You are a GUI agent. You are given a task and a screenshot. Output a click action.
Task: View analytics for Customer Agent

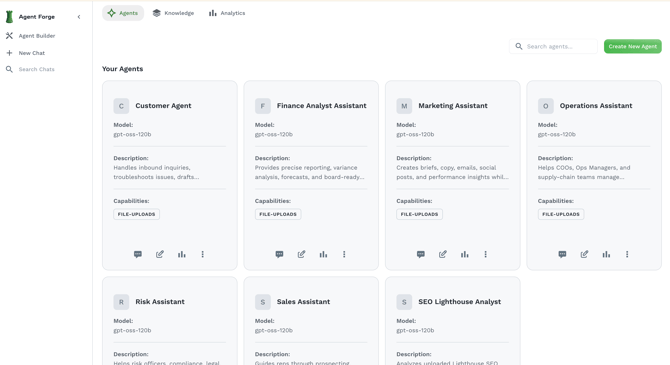(182, 254)
